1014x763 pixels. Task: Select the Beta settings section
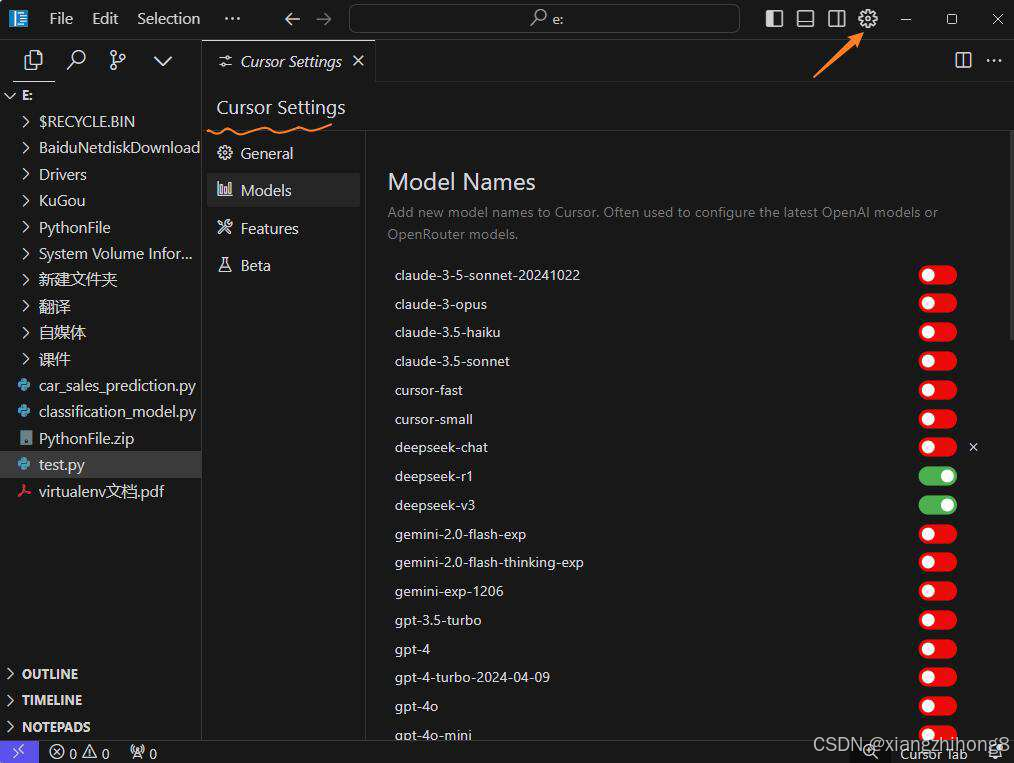click(x=283, y=265)
